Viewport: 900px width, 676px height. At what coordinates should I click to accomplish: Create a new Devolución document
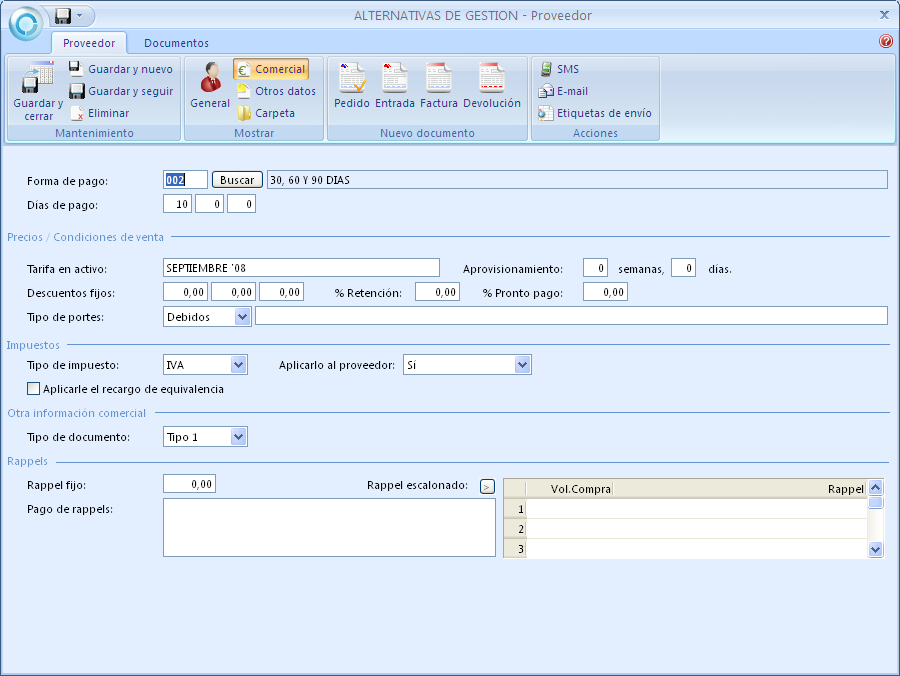[x=491, y=87]
